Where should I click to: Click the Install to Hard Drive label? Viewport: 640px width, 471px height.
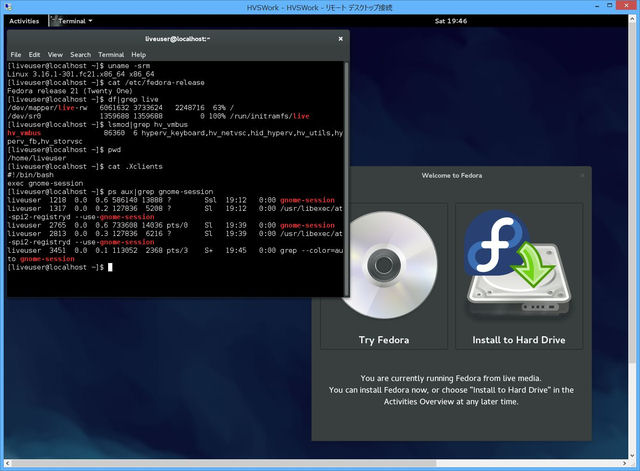tap(519, 340)
